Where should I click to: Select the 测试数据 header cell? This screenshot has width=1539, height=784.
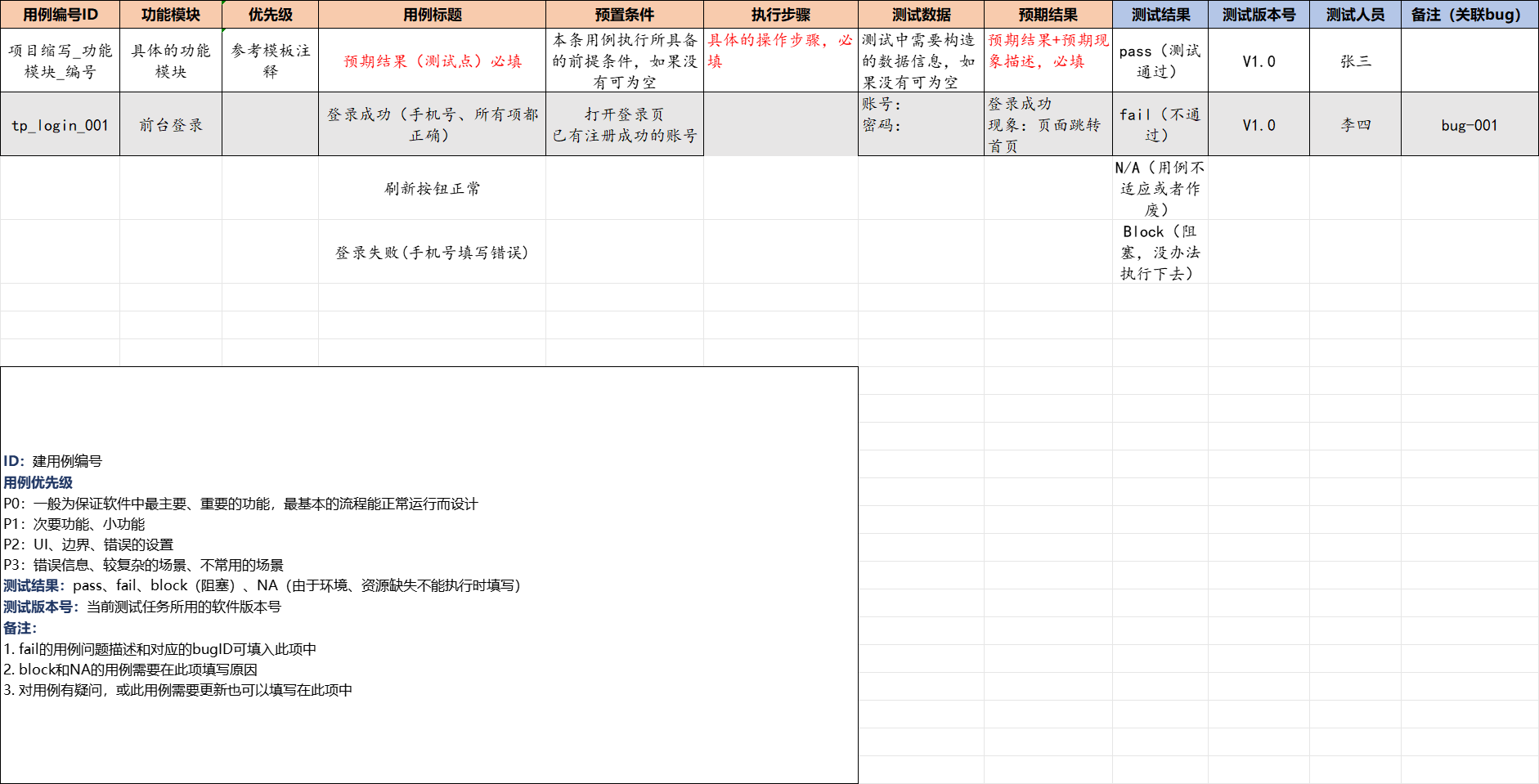coord(922,14)
